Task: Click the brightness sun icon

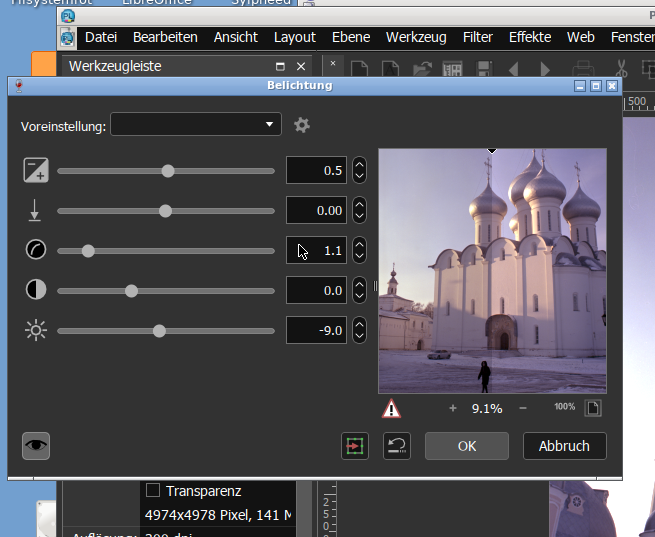Action: pos(36,330)
